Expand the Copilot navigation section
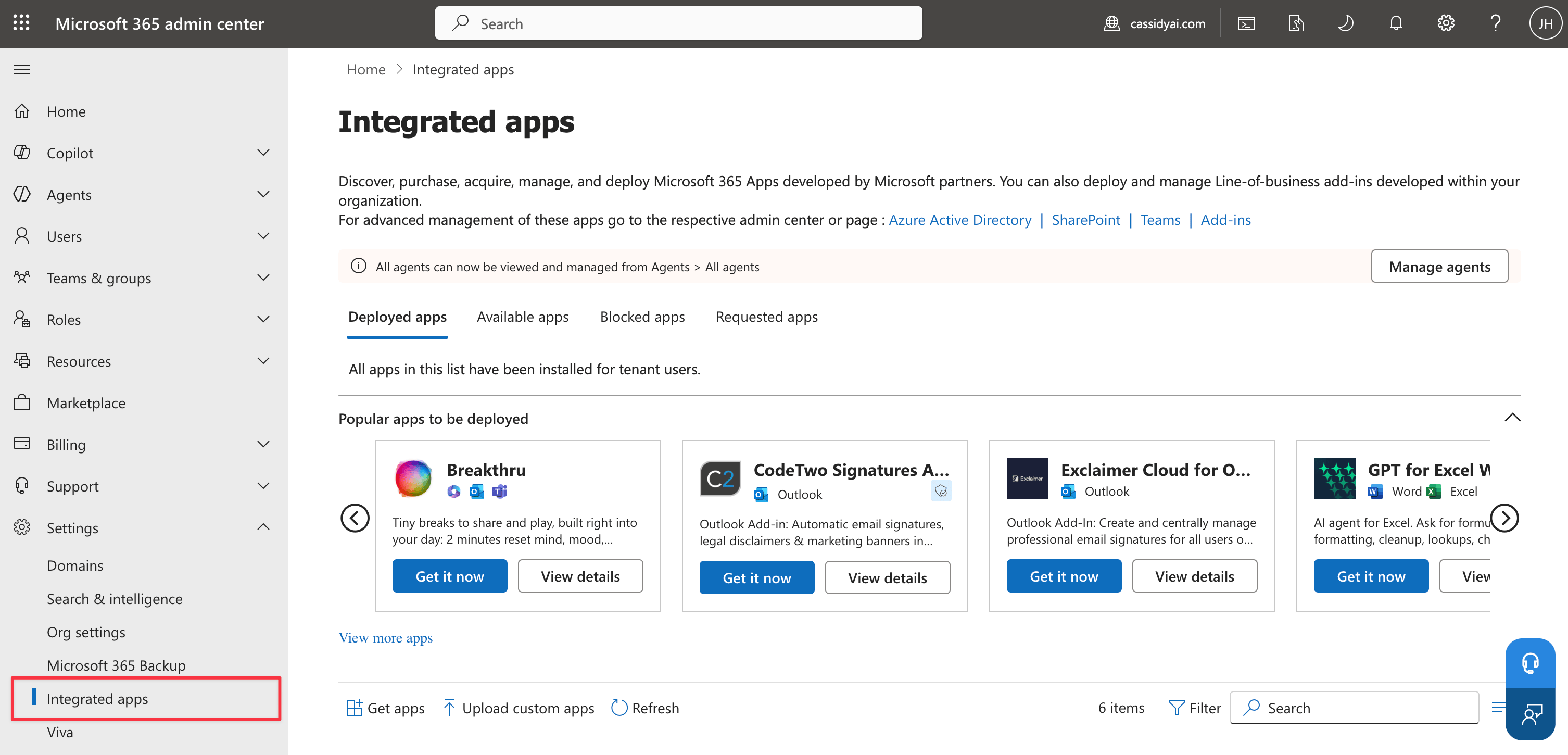 tap(263, 152)
